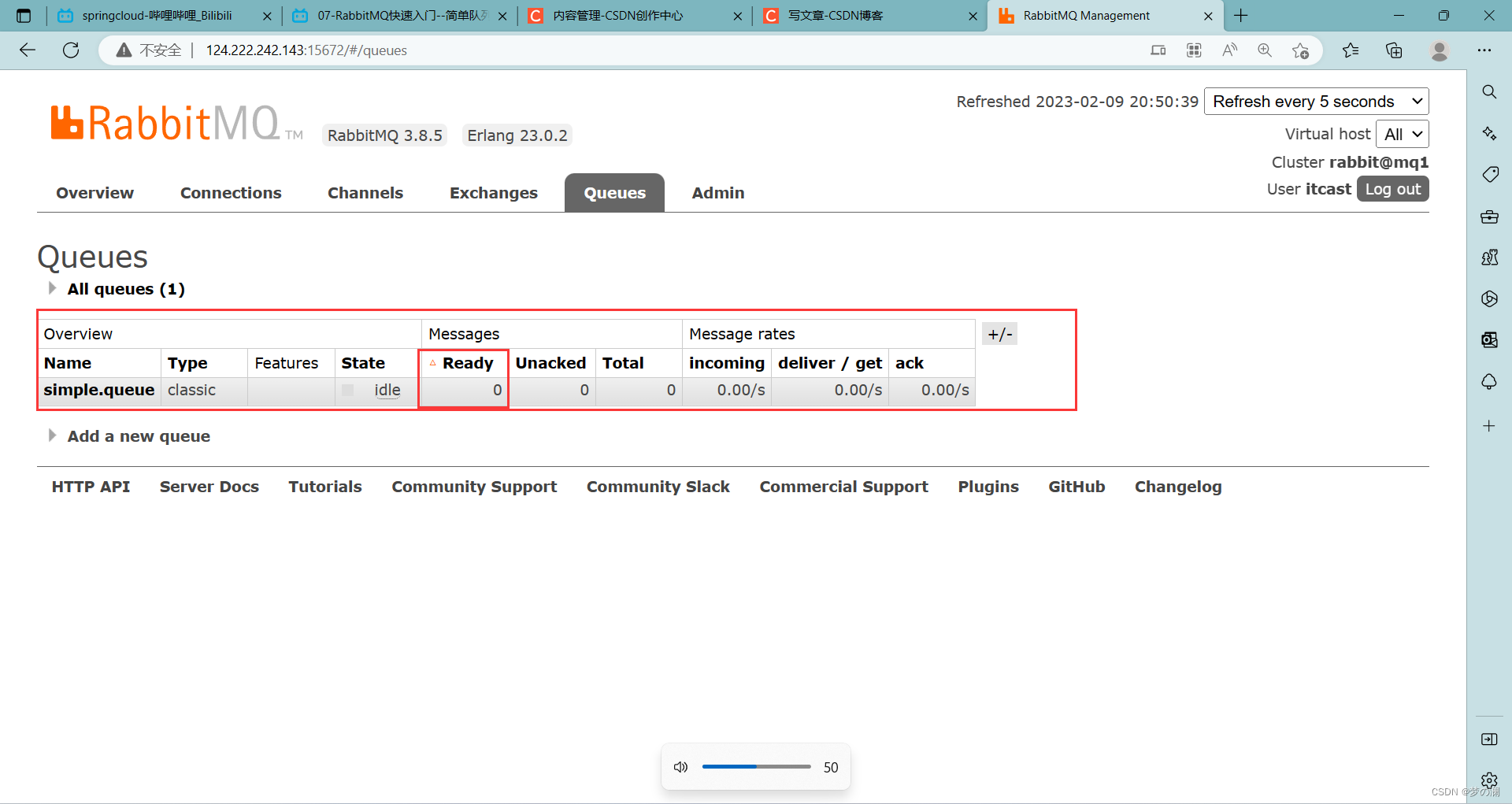Open the Community Support link
Image resolution: width=1512 pixels, height=804 pixels.
474,487
